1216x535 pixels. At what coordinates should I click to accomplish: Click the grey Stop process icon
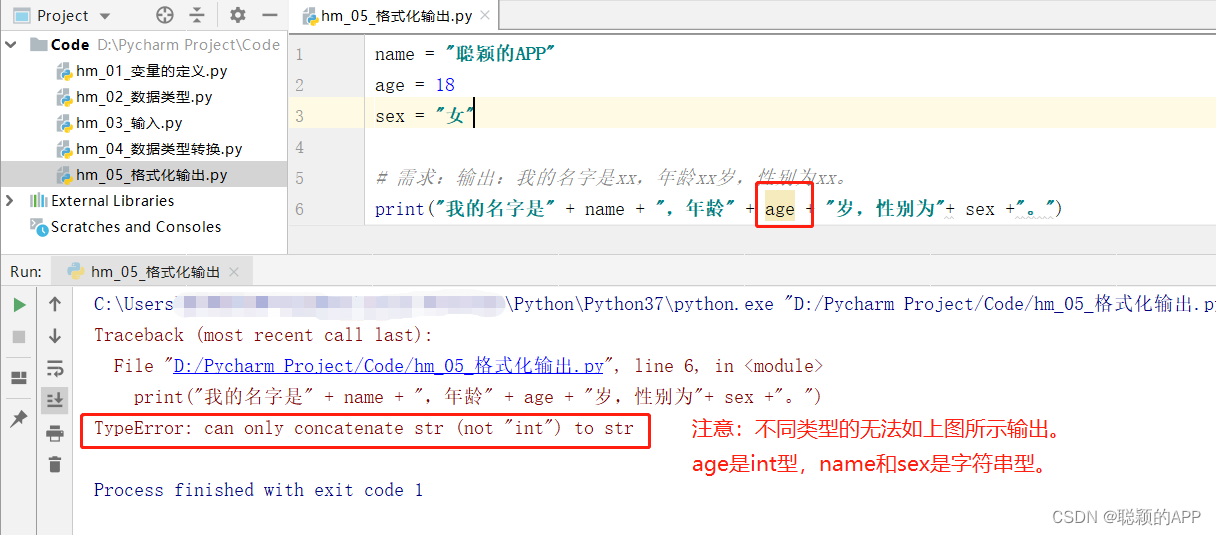[x=19, y=337]
